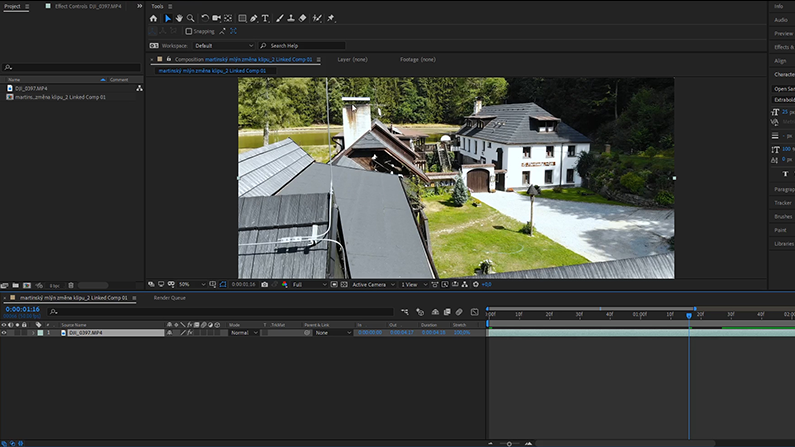Screen dimensions: 795x447
Task: Click the draft 3D icon in timeline
Action: (x=420, y=312)
